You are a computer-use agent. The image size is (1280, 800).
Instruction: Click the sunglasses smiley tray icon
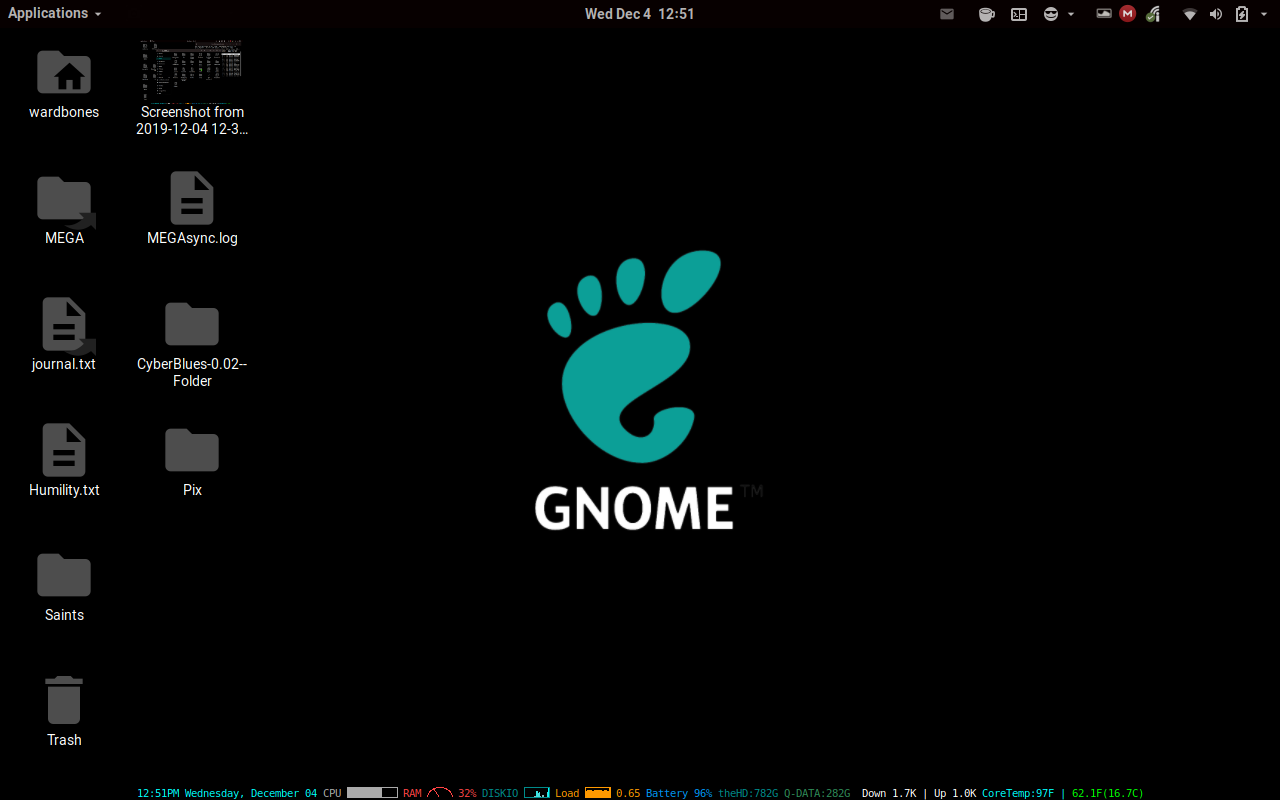pyautogui.click(x=1051, y=14)
